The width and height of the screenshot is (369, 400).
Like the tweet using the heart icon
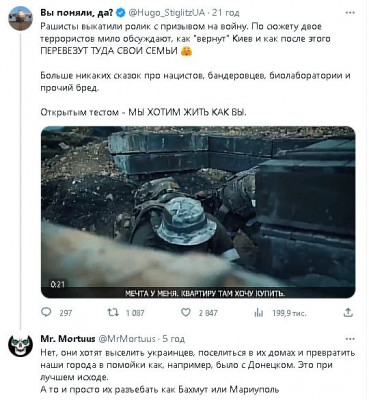coord(185,312)
